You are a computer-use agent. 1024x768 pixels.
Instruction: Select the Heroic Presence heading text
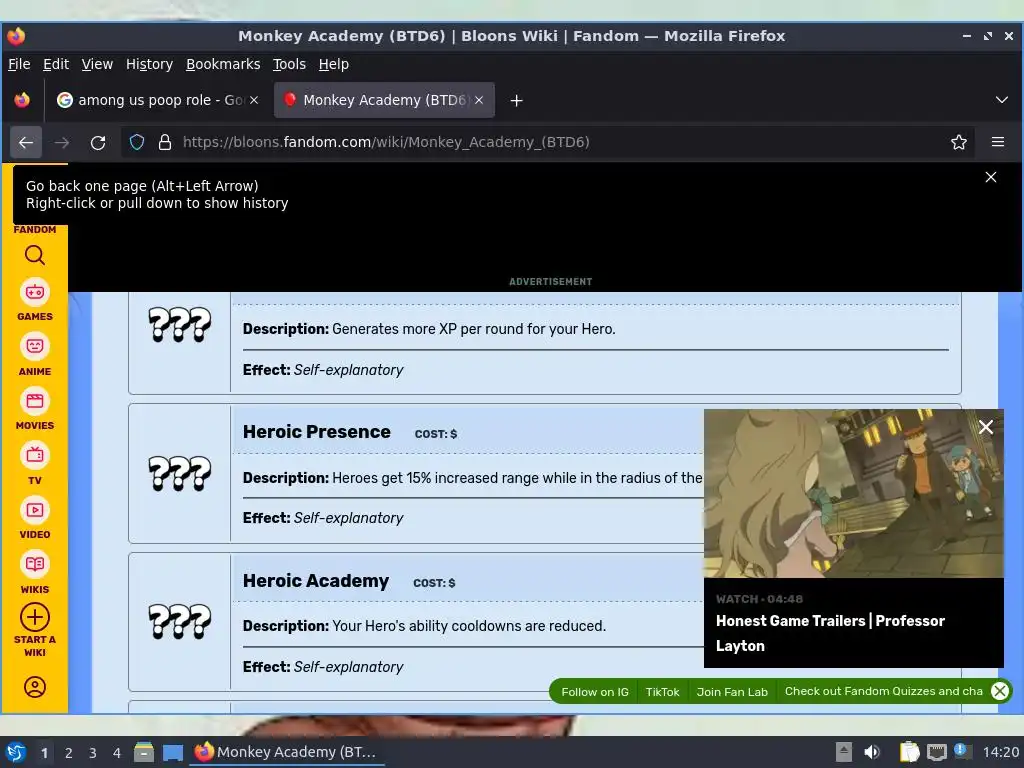[317, 432]
